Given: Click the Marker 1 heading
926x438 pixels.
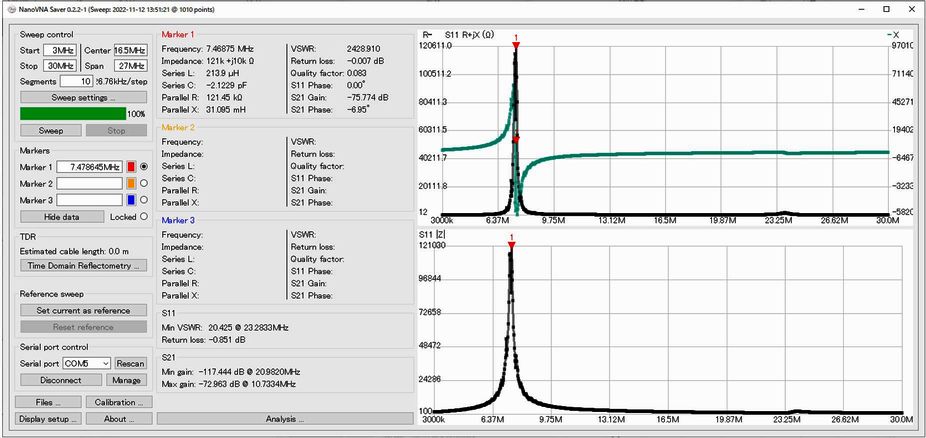Looking at the screenshot, I should click(177, 35).
